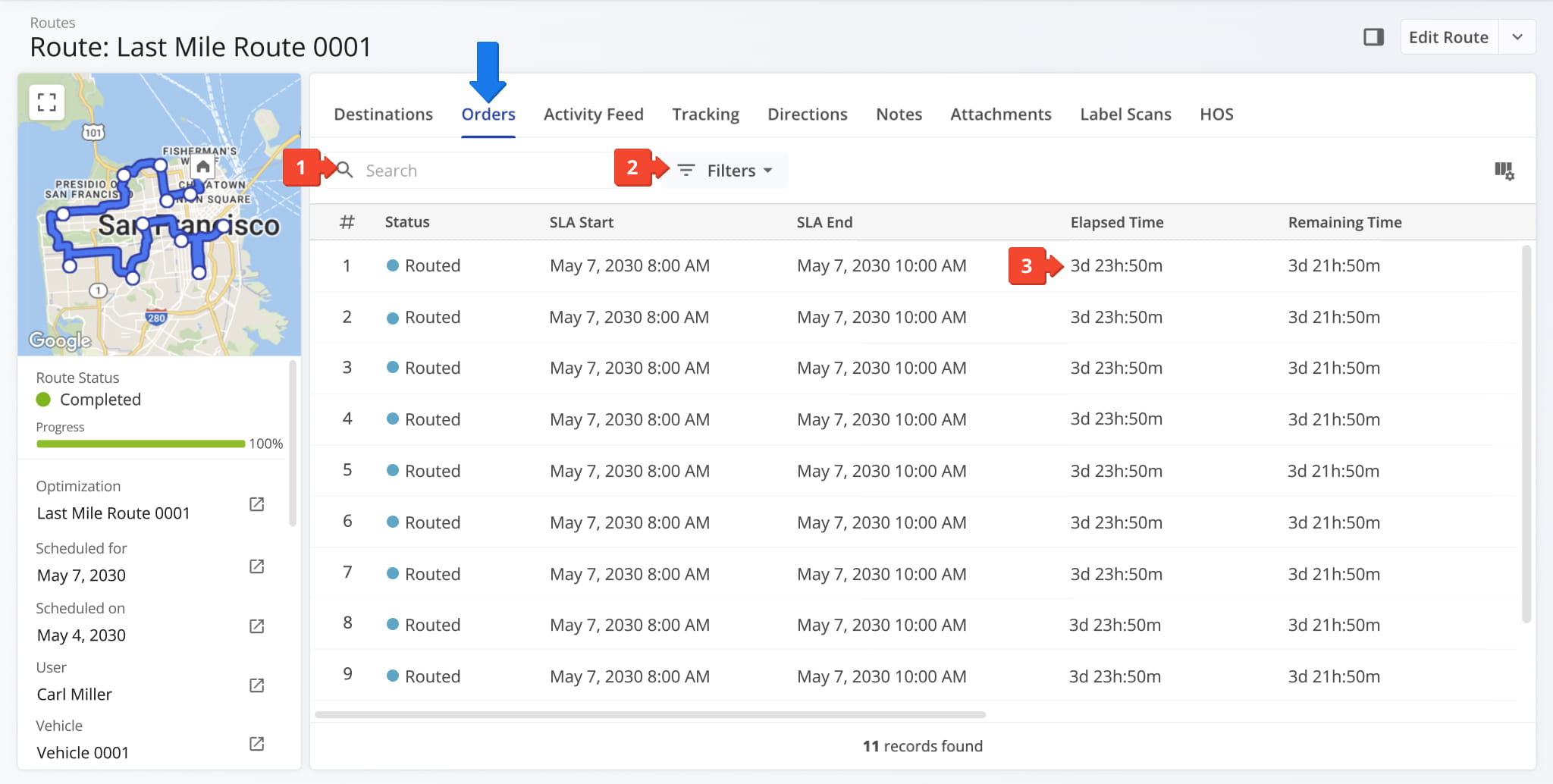The image size is (1553, 784).
Task: Open the Edit Route dropdown arrow
Action: (1517, 37)
